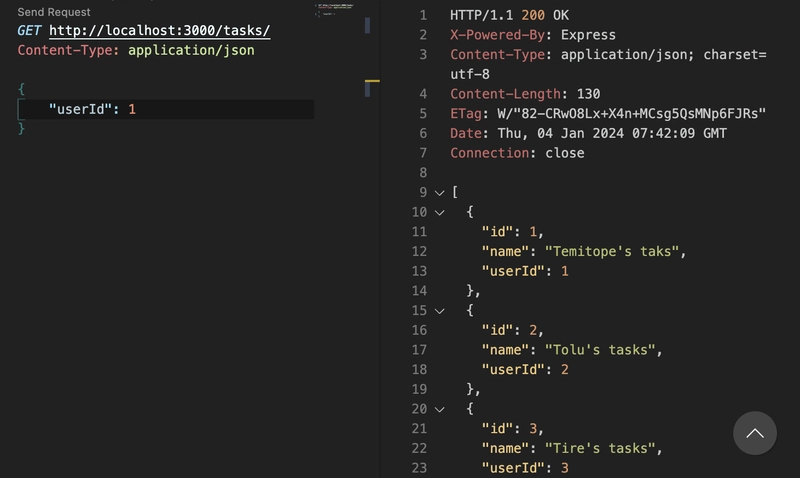Click the "id": 1 line
The width and height of the screenshot is (800, 478).
[512, 232]
